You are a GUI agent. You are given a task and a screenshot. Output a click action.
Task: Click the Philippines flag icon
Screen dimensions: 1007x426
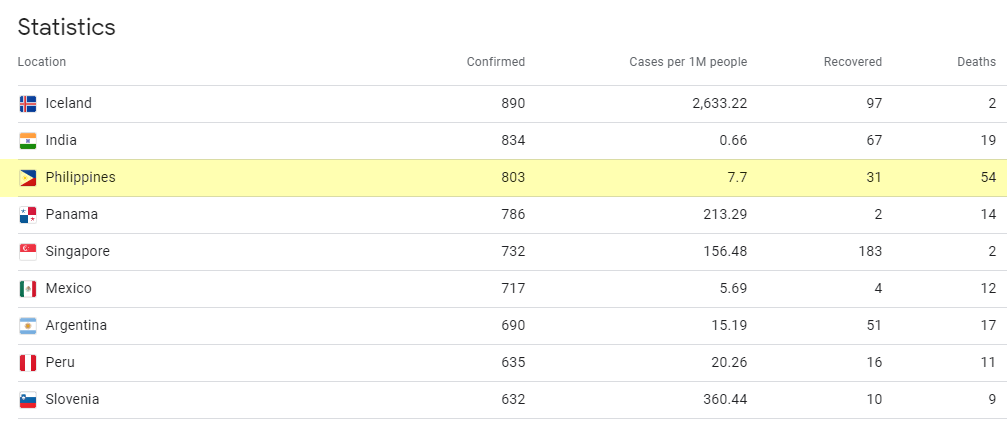28,178
